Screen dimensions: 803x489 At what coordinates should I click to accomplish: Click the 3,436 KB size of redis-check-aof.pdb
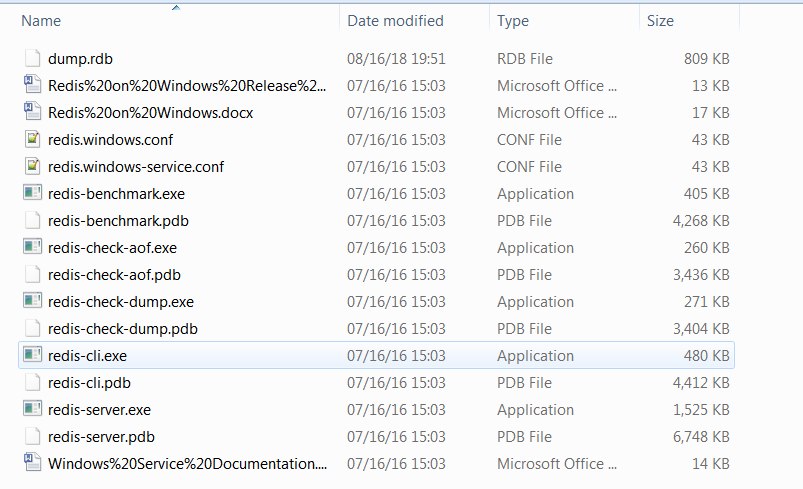[701, 275]
